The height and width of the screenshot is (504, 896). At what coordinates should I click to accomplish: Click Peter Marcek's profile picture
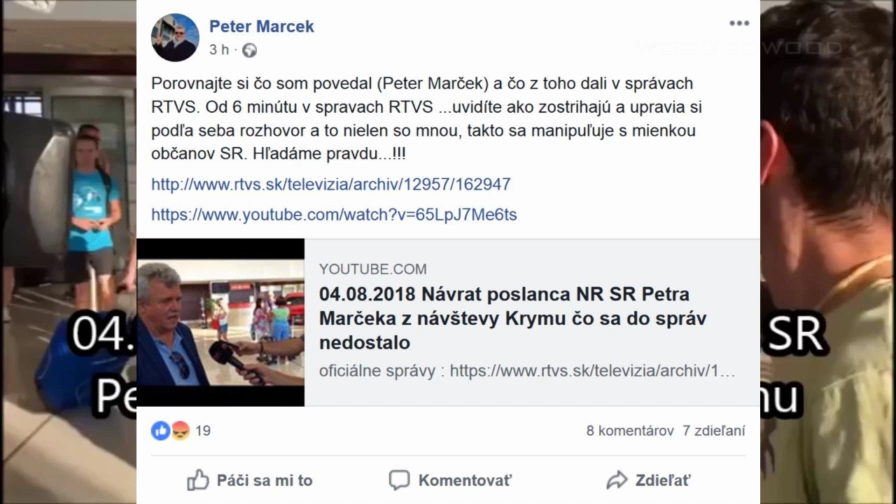point(175,38)
